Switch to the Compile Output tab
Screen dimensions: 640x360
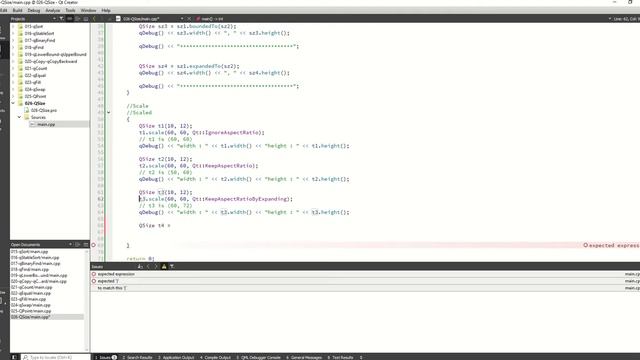pyautogui.click(x=216, y=357)
